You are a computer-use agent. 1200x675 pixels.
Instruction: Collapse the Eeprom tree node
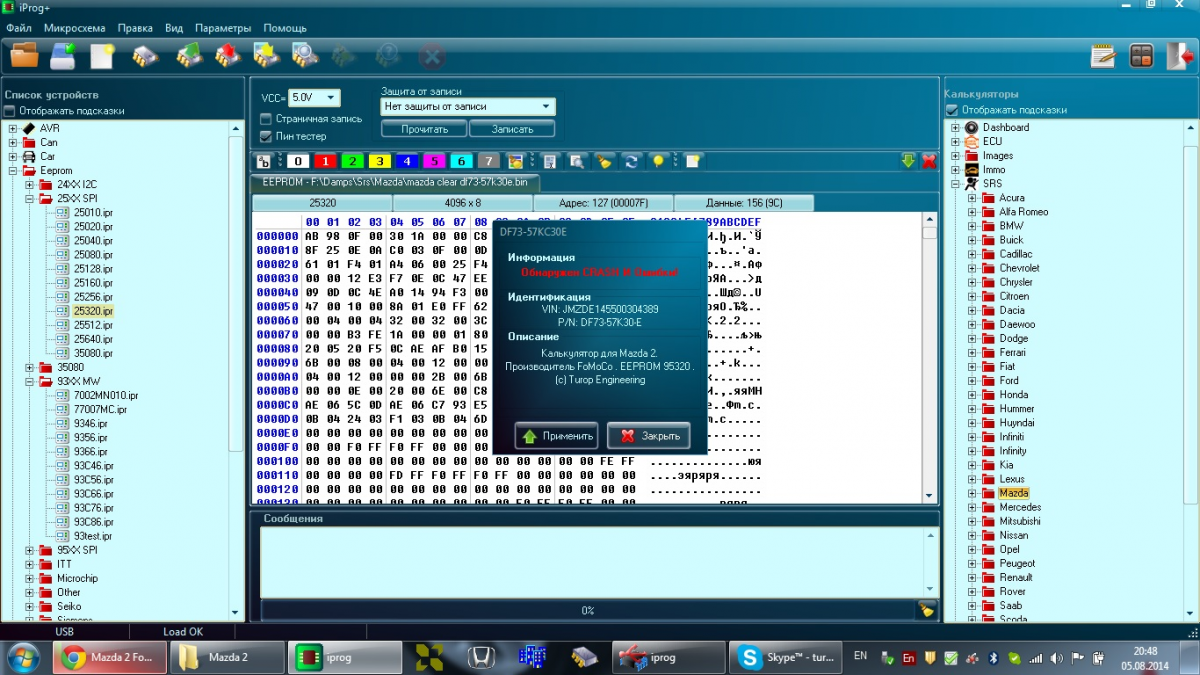(13, 171)
